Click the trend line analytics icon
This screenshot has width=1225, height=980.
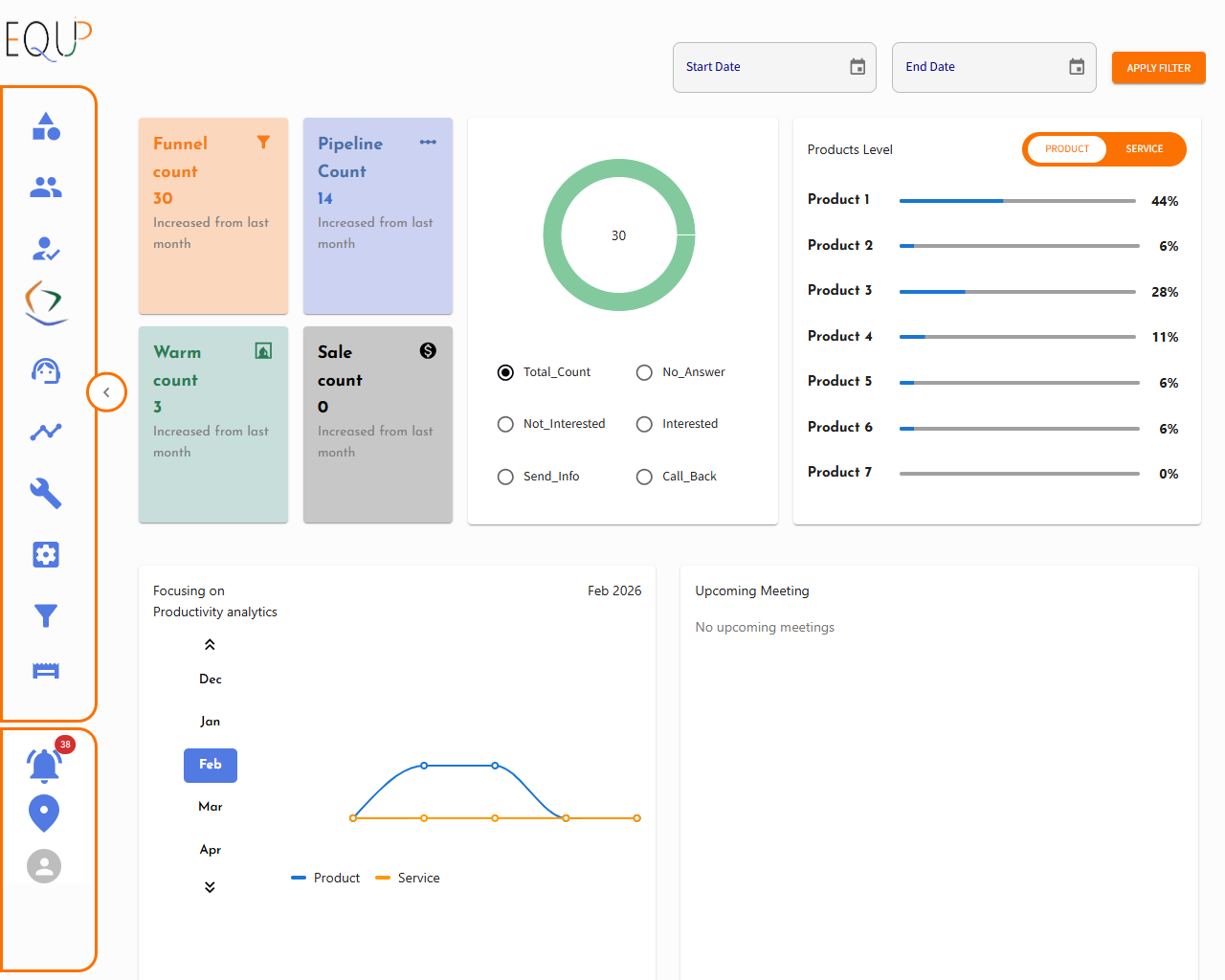point(46,433)
